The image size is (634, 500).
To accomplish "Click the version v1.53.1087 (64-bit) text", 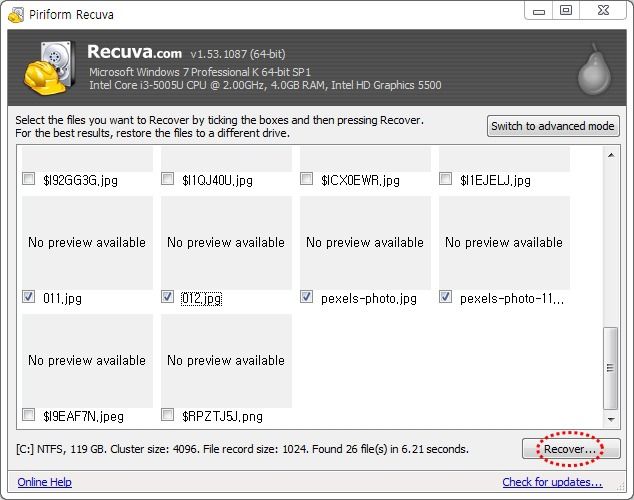I will [238, 54].
